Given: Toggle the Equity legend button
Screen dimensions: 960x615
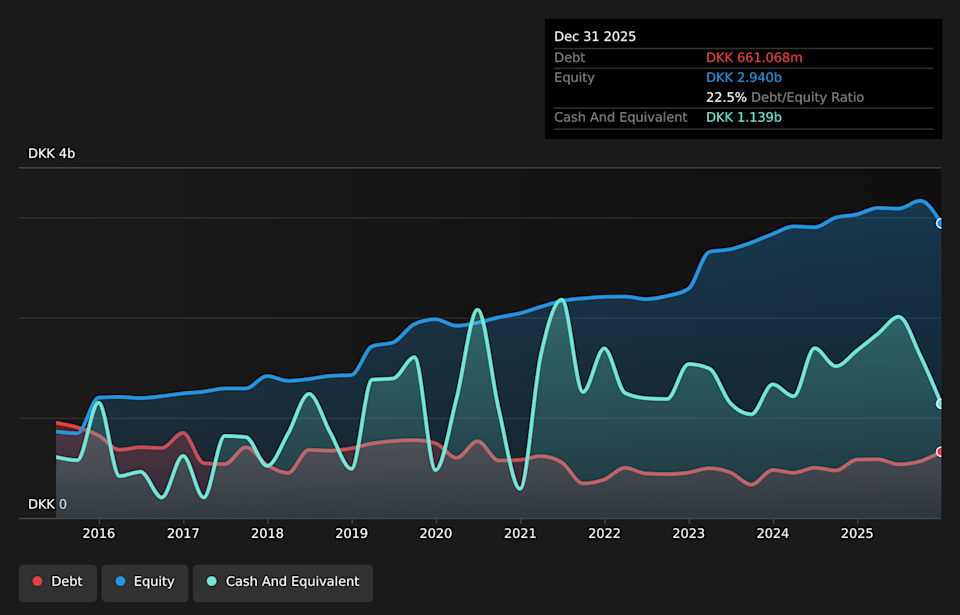Looking at the screenshot, I should point(144,582).
